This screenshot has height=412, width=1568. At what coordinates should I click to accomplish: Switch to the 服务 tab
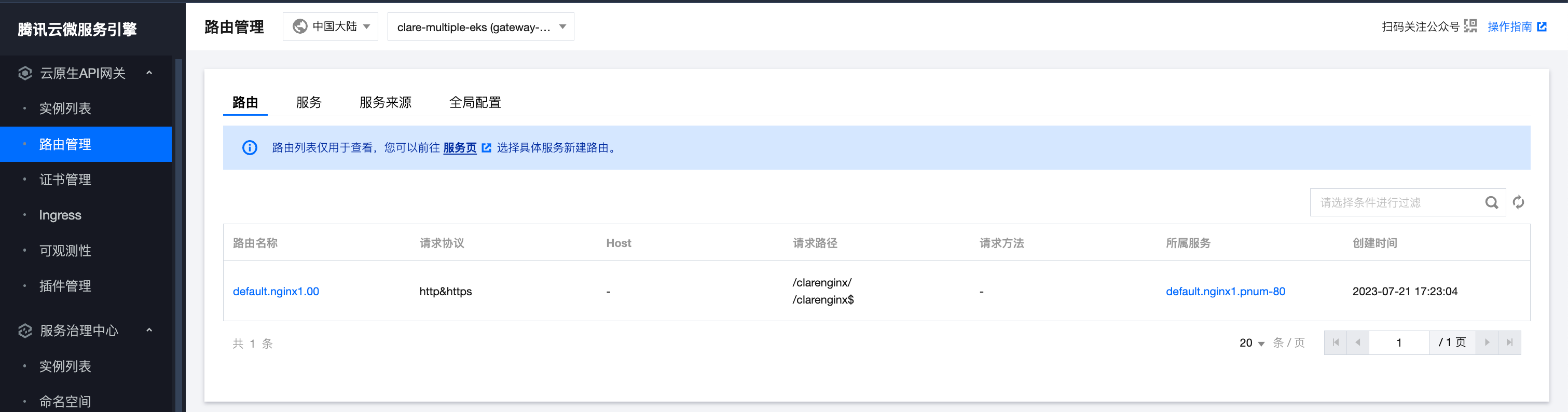point(309,102)
